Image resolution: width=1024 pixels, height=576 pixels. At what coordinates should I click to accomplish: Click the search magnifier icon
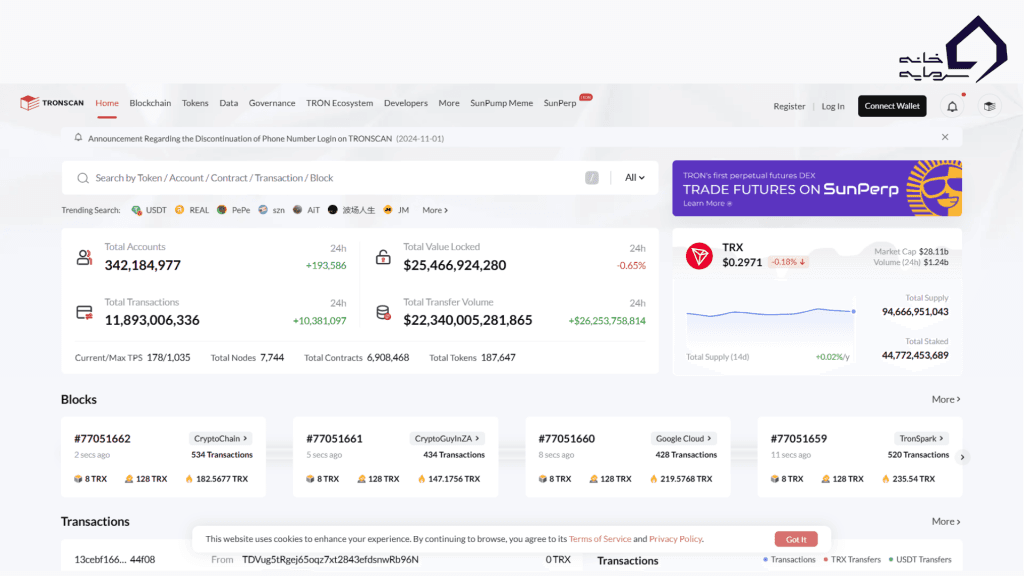point(83,178)
